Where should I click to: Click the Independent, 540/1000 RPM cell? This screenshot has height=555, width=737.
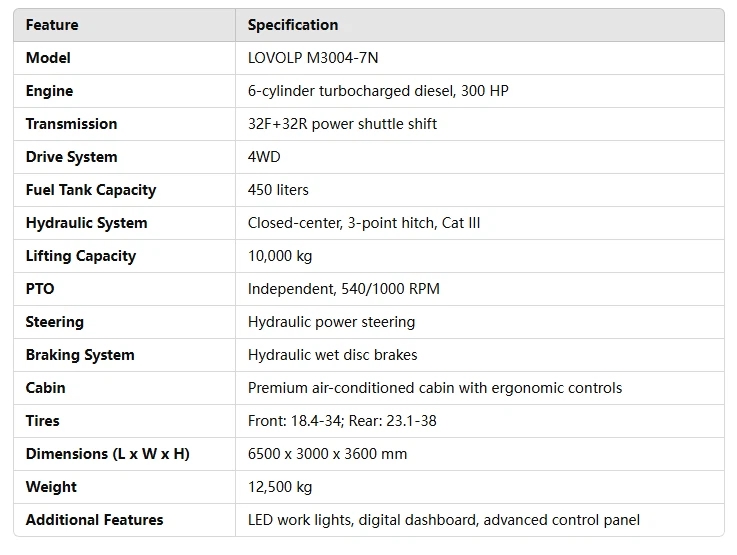(344, 289)
